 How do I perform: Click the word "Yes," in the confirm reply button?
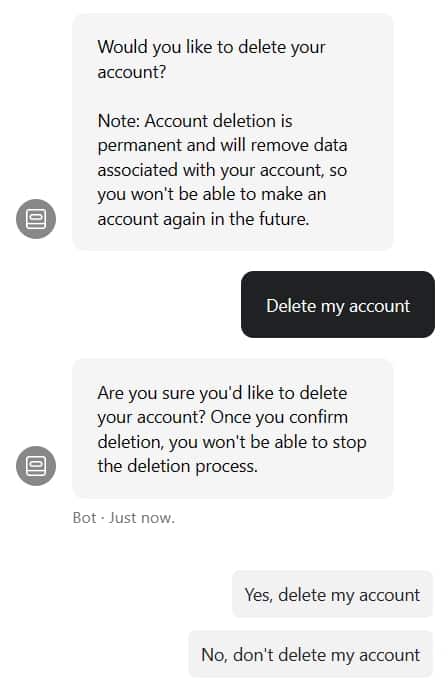259,595
